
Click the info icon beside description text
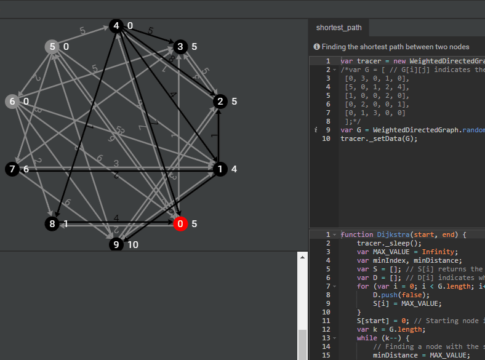(316, 47)
